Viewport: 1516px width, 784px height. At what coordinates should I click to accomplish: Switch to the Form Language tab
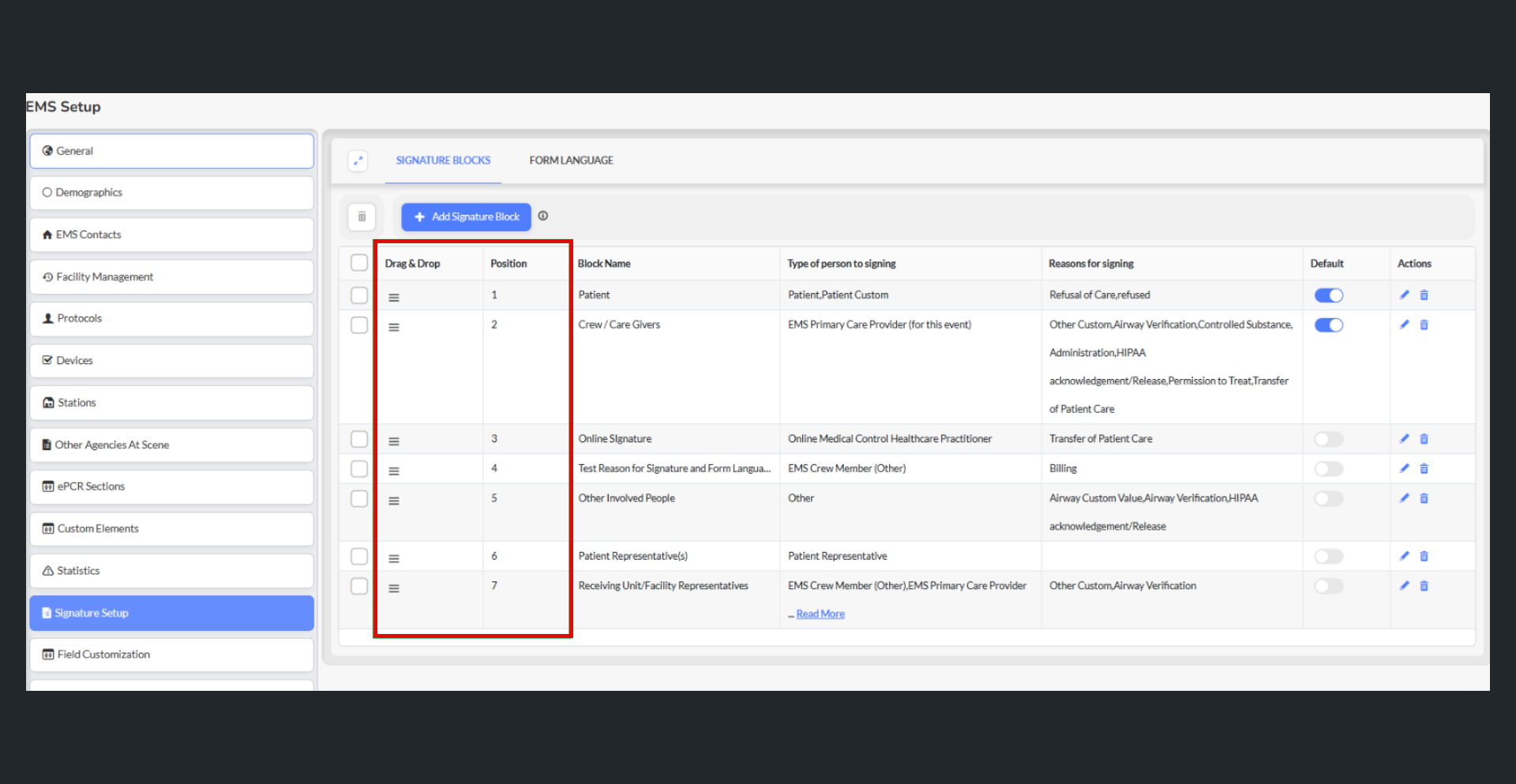click(571, 160)
